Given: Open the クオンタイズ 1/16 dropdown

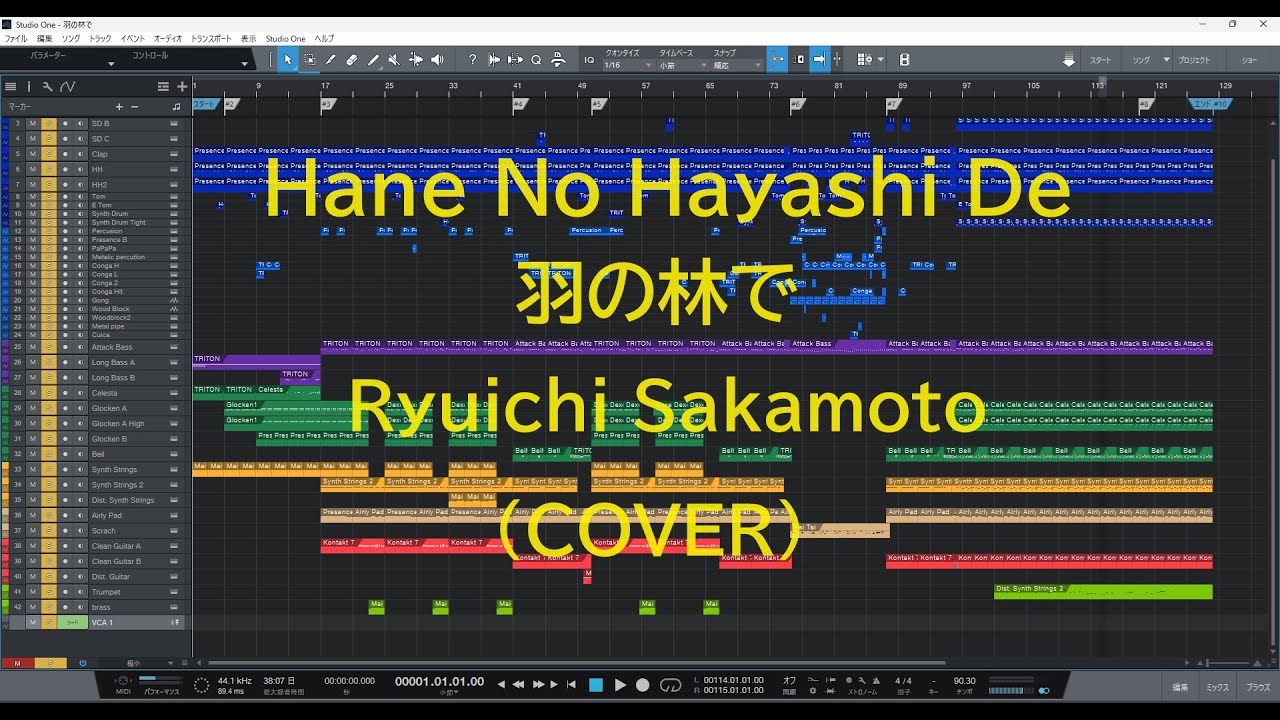Looking at the screenshot, I should pyautogui.click(x=626, y=65).
